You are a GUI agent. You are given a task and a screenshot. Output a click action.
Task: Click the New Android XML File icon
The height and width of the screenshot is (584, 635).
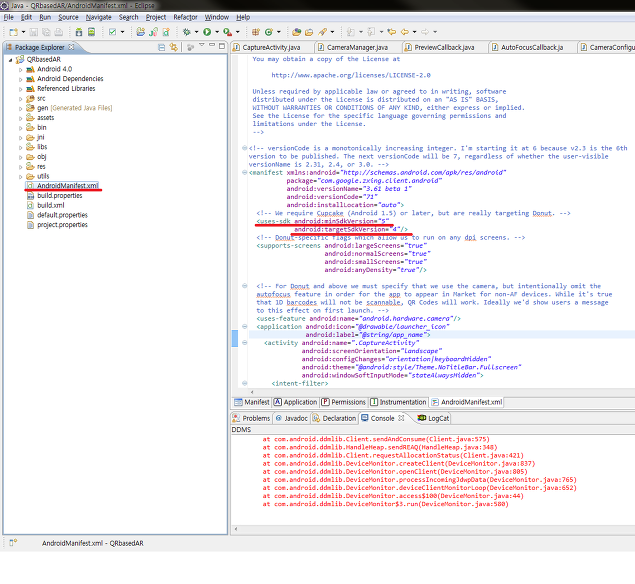point(166,32)
